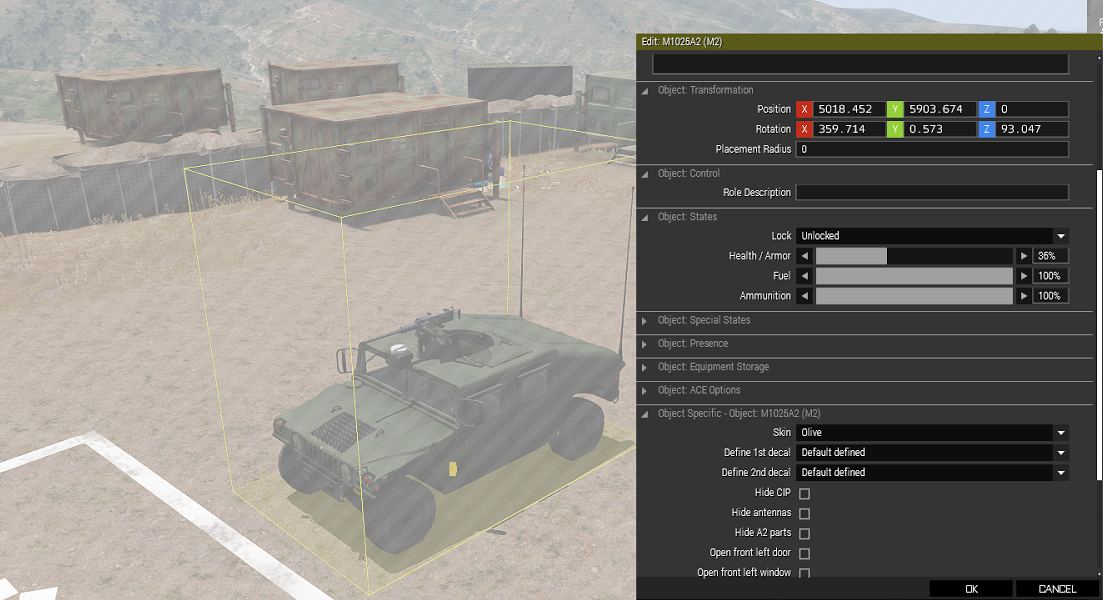Screen dimensions: 1103x600
Task: Collapse the Object: Control section
Action: (644, 174)
